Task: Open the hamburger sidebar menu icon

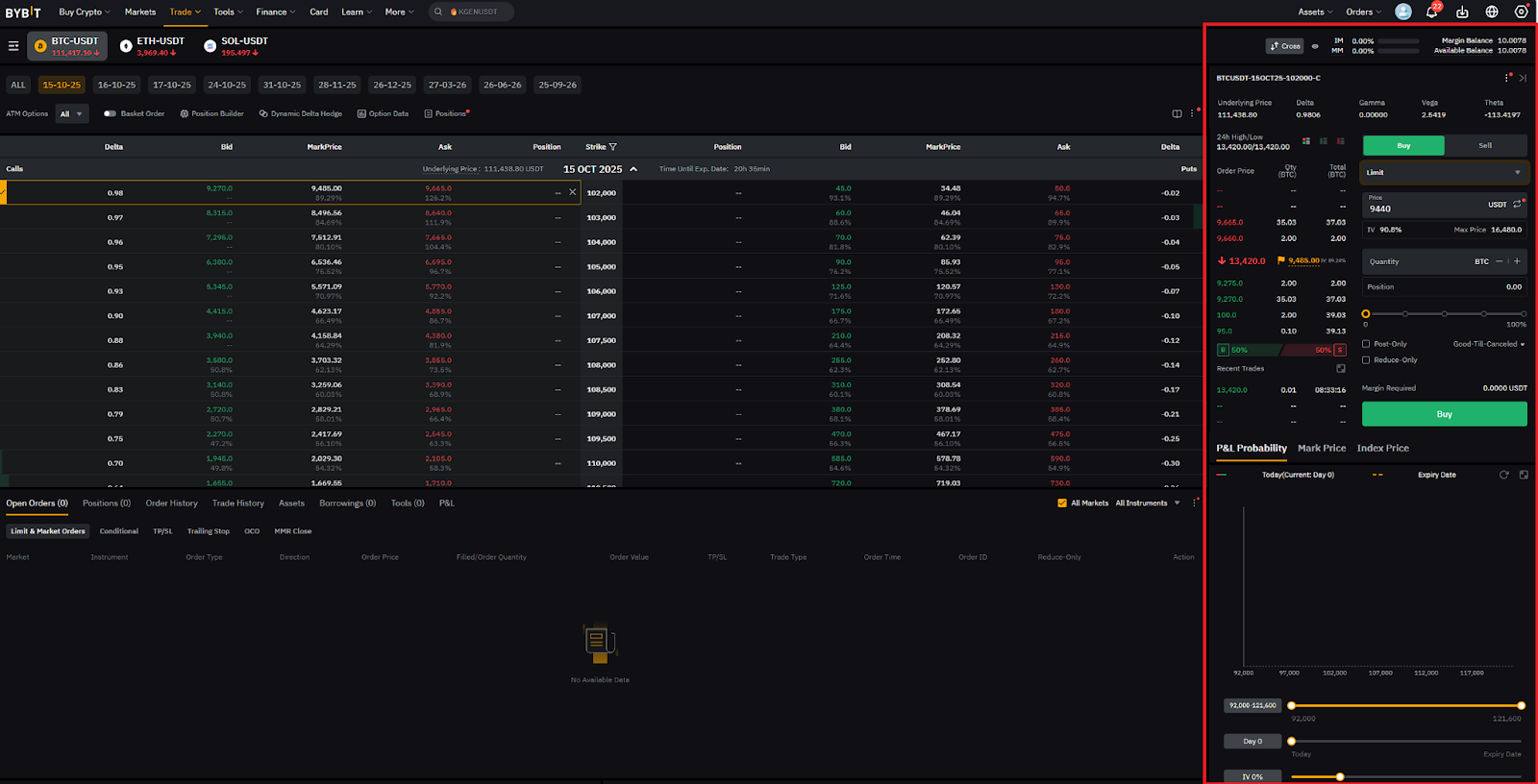Action: pyautogui.click(x=13, y=46)
